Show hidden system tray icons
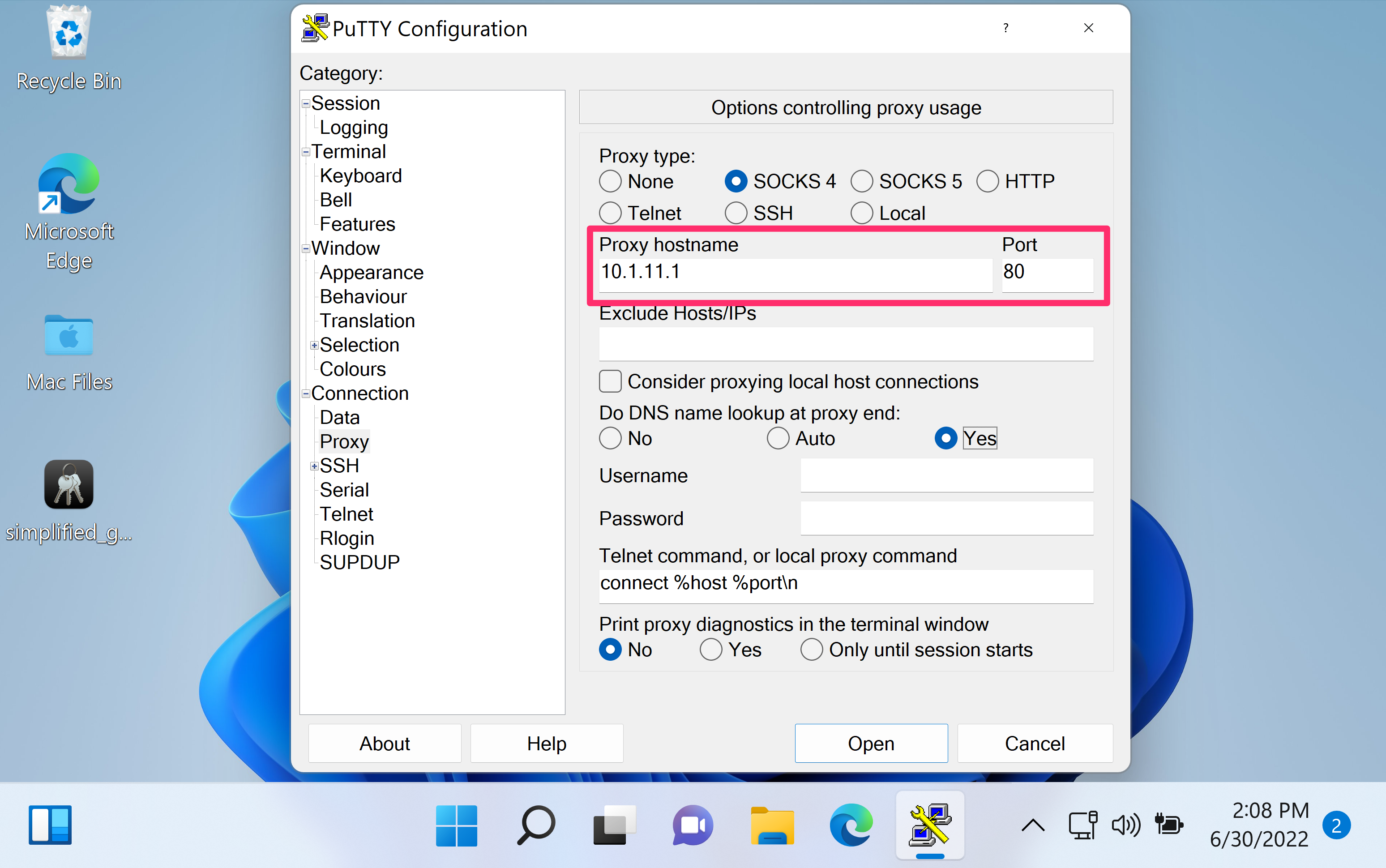 pyautogui.click(x=1033, y=825)
